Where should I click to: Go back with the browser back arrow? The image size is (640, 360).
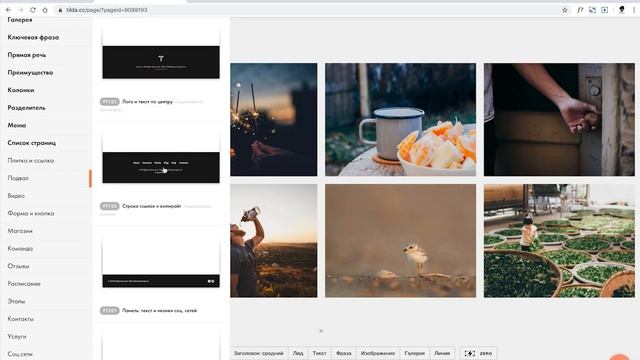9,10
